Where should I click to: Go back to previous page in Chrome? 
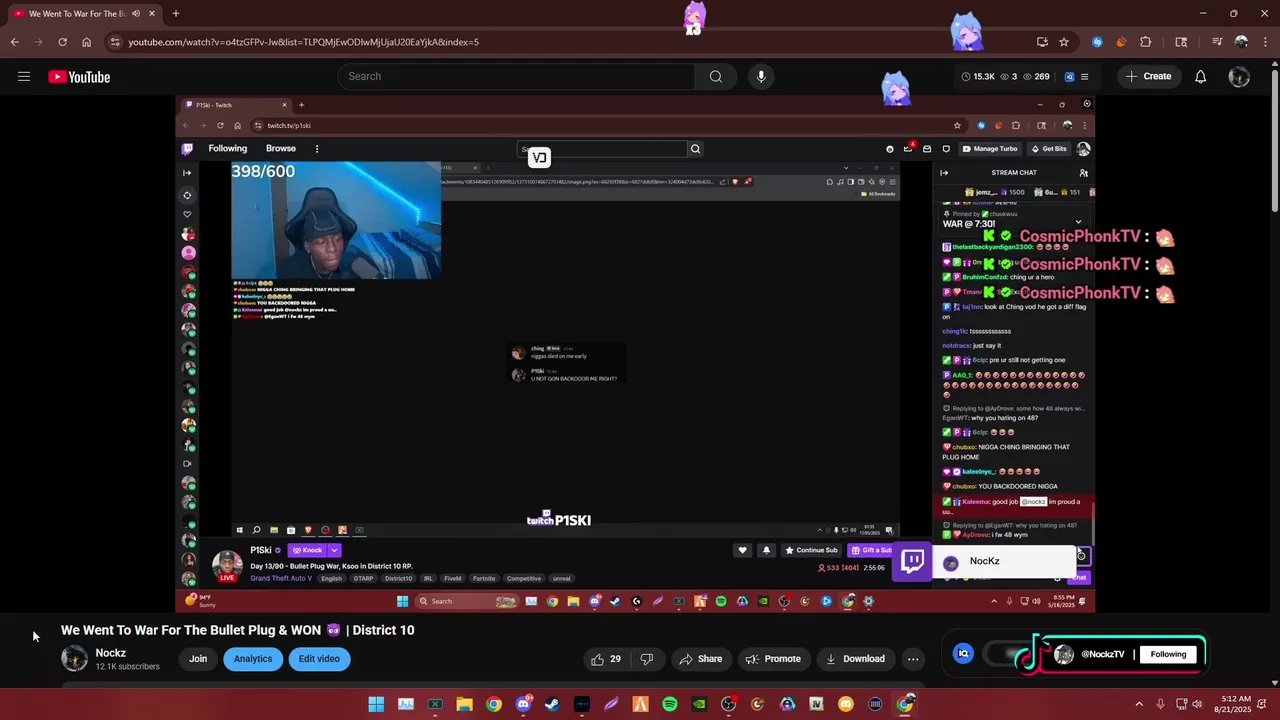click(x=14, y=42)
